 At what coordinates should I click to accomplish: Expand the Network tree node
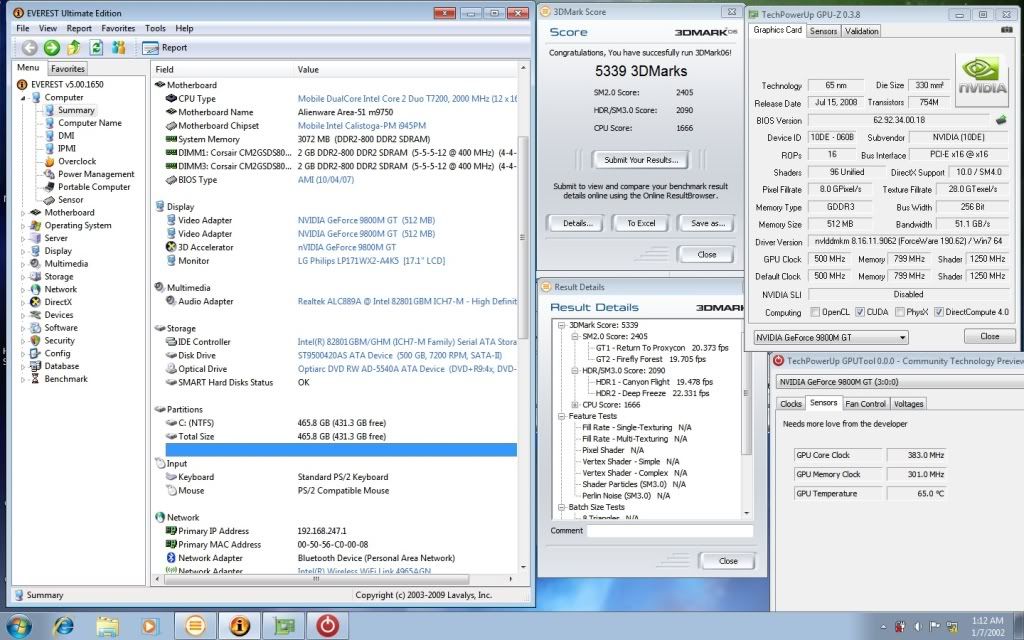click(23, 290)
